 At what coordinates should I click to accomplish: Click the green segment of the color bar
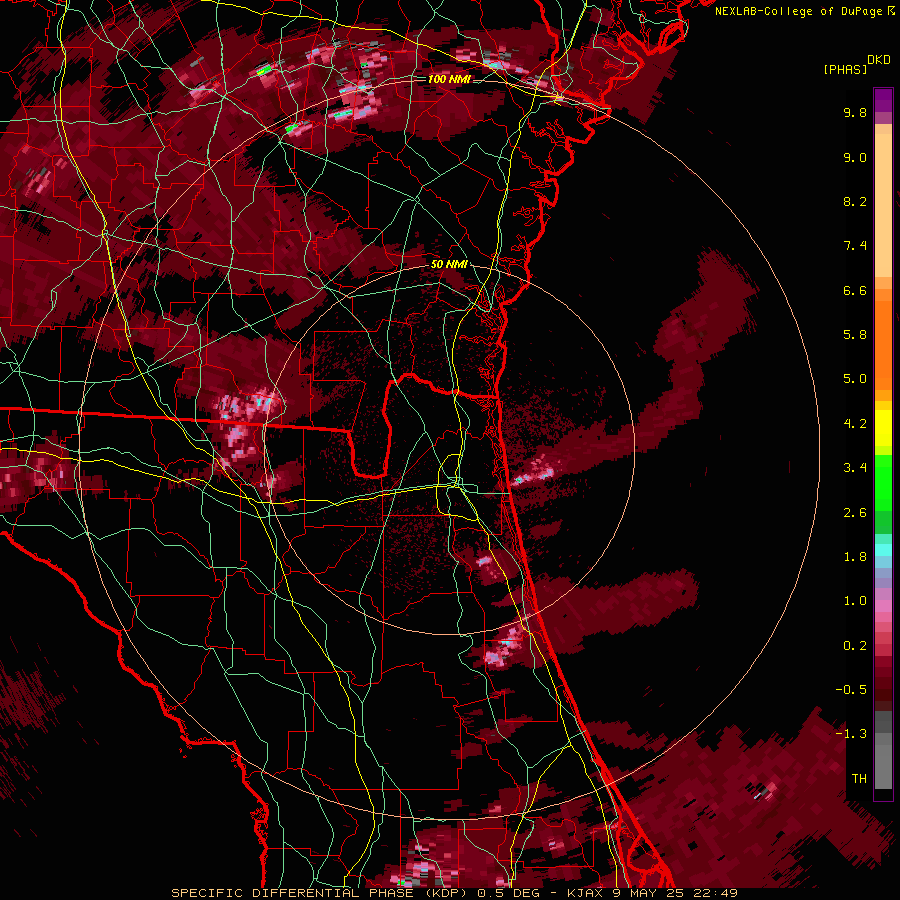coord(883,482)
